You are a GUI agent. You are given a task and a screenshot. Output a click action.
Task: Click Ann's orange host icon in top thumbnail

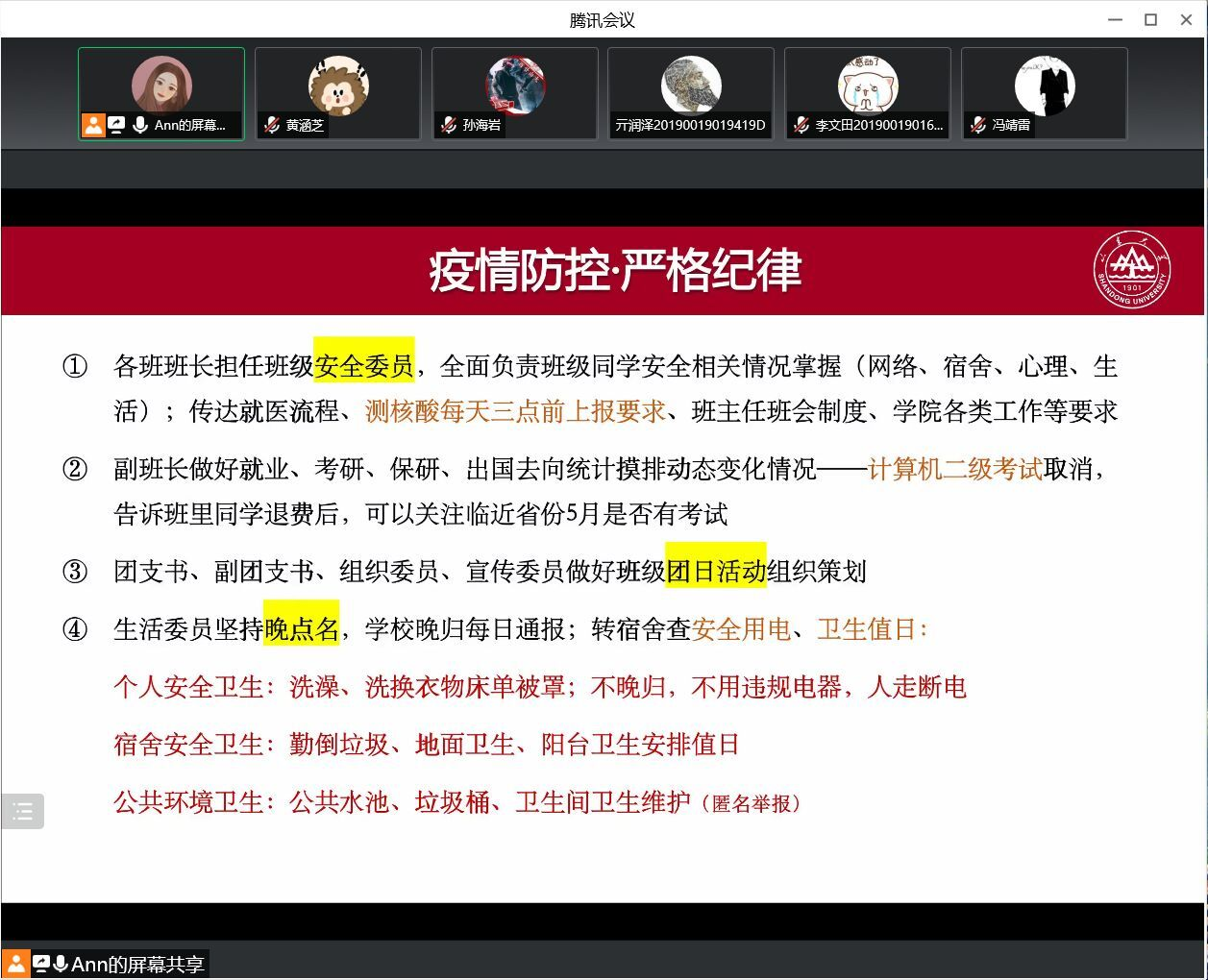[x=93, y=125]
